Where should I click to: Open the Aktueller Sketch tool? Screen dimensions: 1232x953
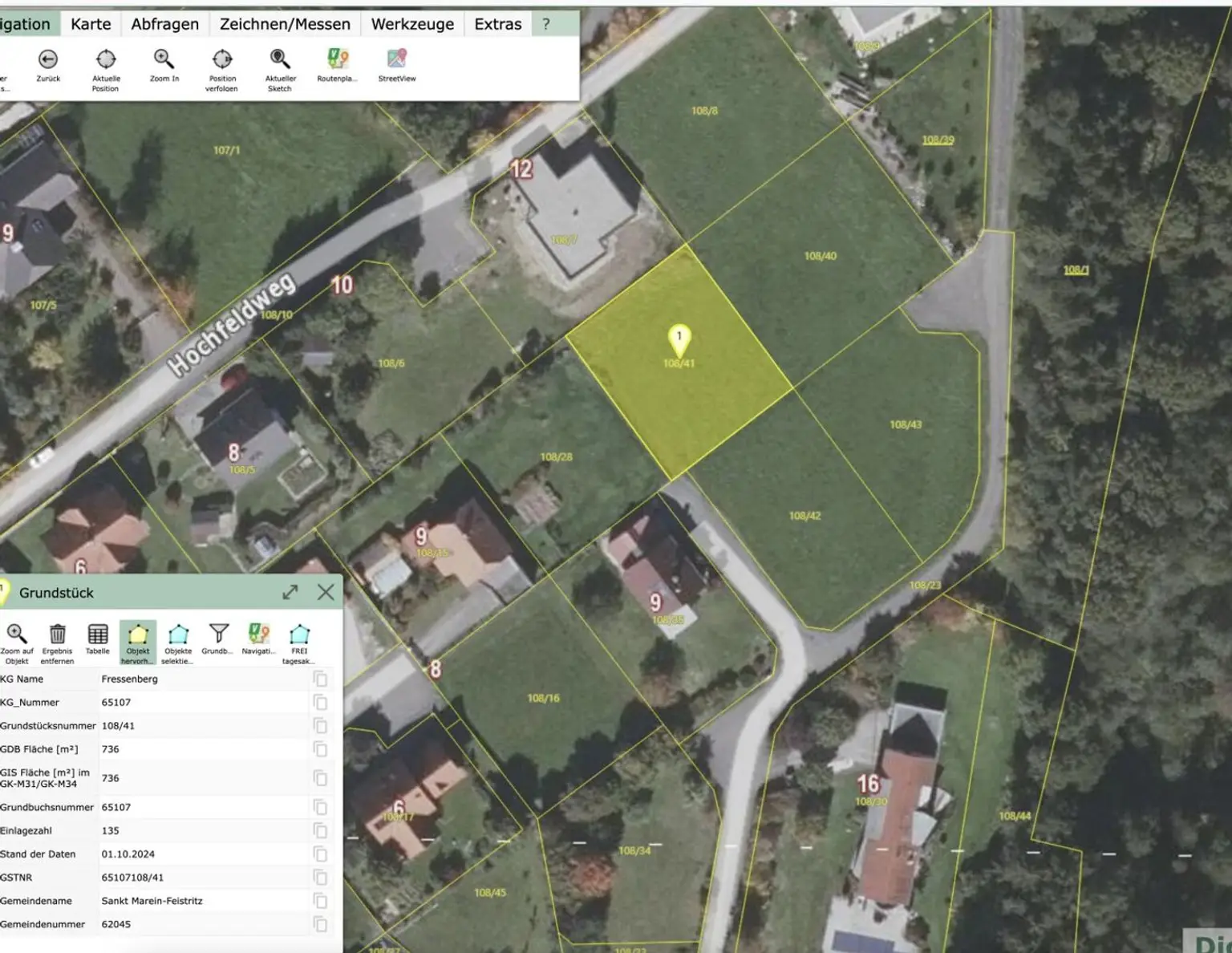click(x=280, y=59)
